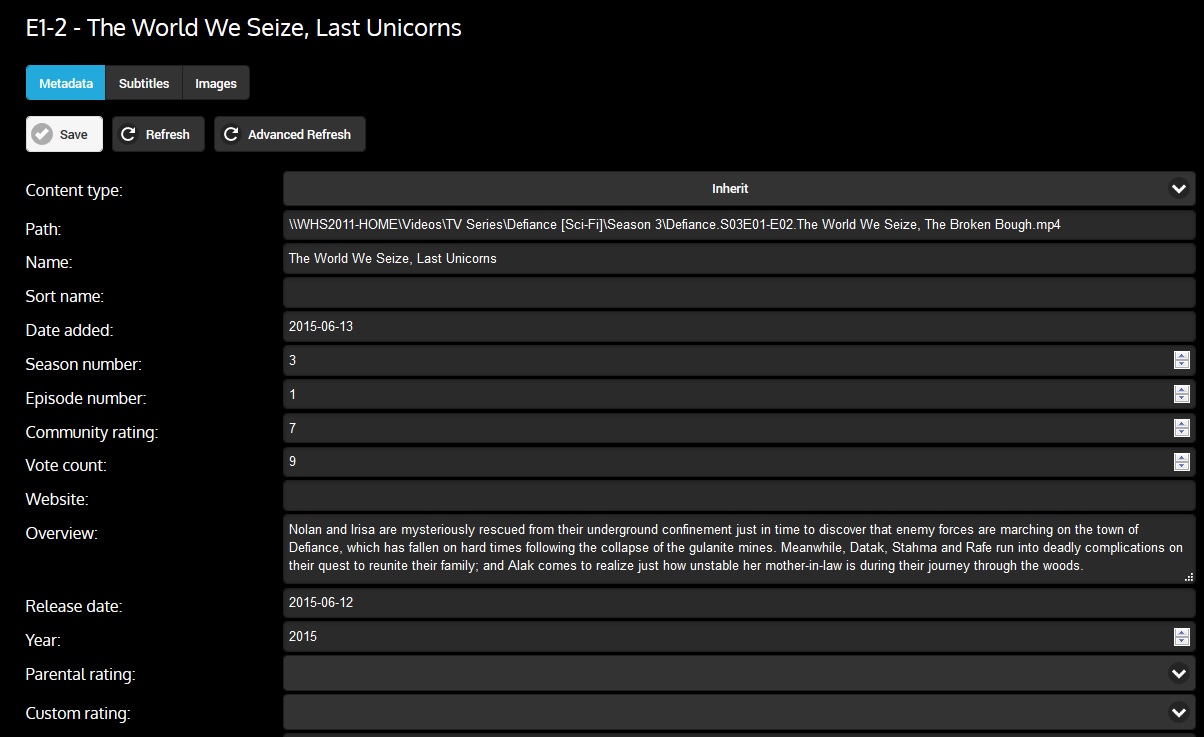This screenshot has width=1204, height=737.
Task: Open the Custom rating dropdown
Action: [1179, 712]
